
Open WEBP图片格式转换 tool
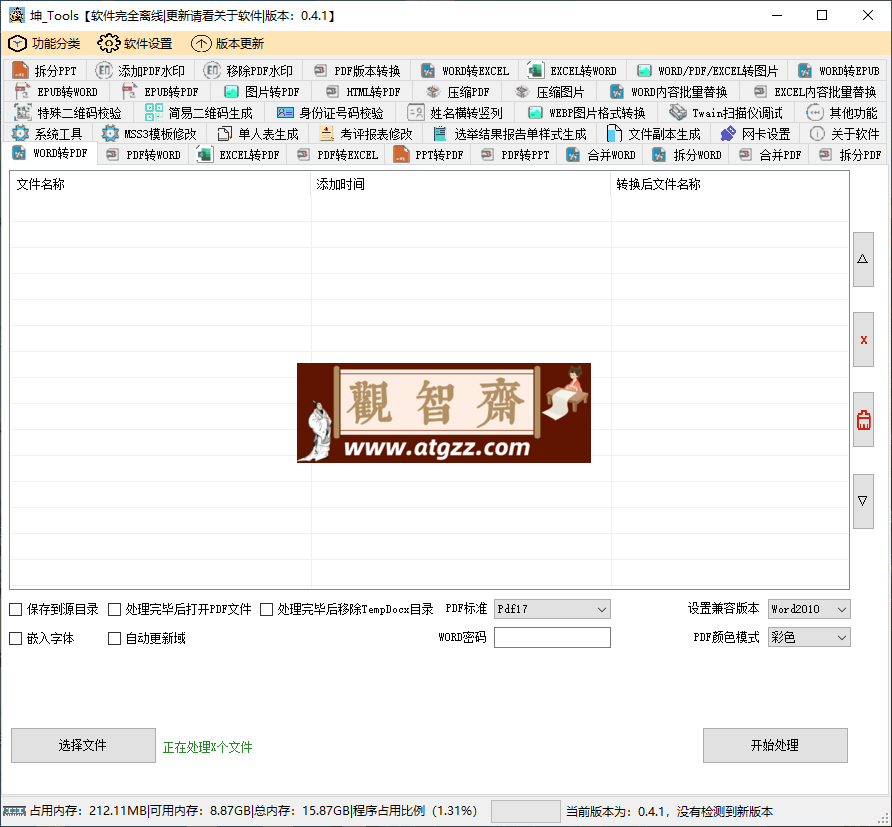coord(587,113)
